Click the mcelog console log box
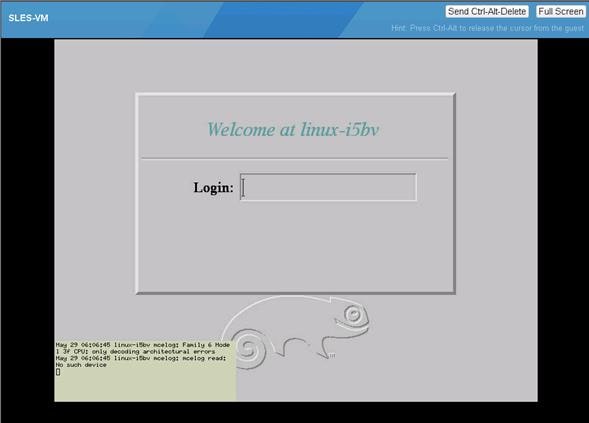 point(145,371)
